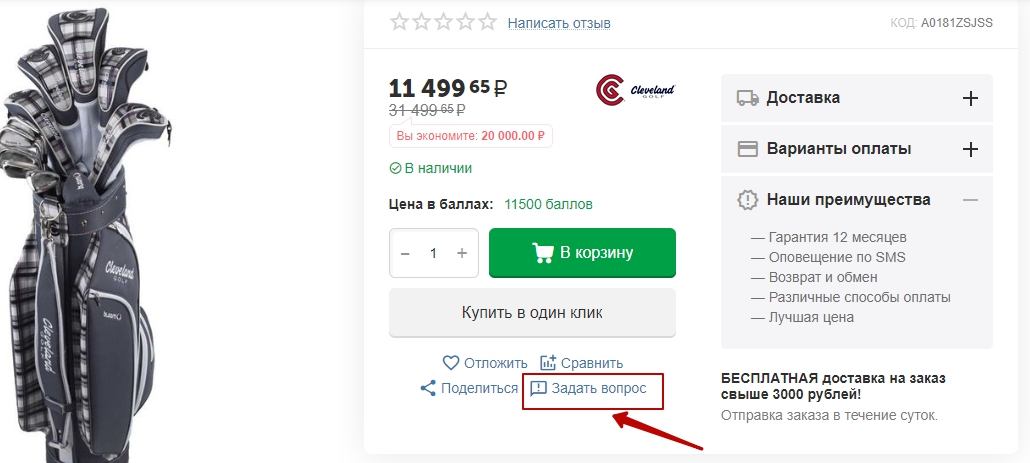Click the heart icon next to Отложить
The width and height of the screenshot is (1030, 463).
click(450, 363)
